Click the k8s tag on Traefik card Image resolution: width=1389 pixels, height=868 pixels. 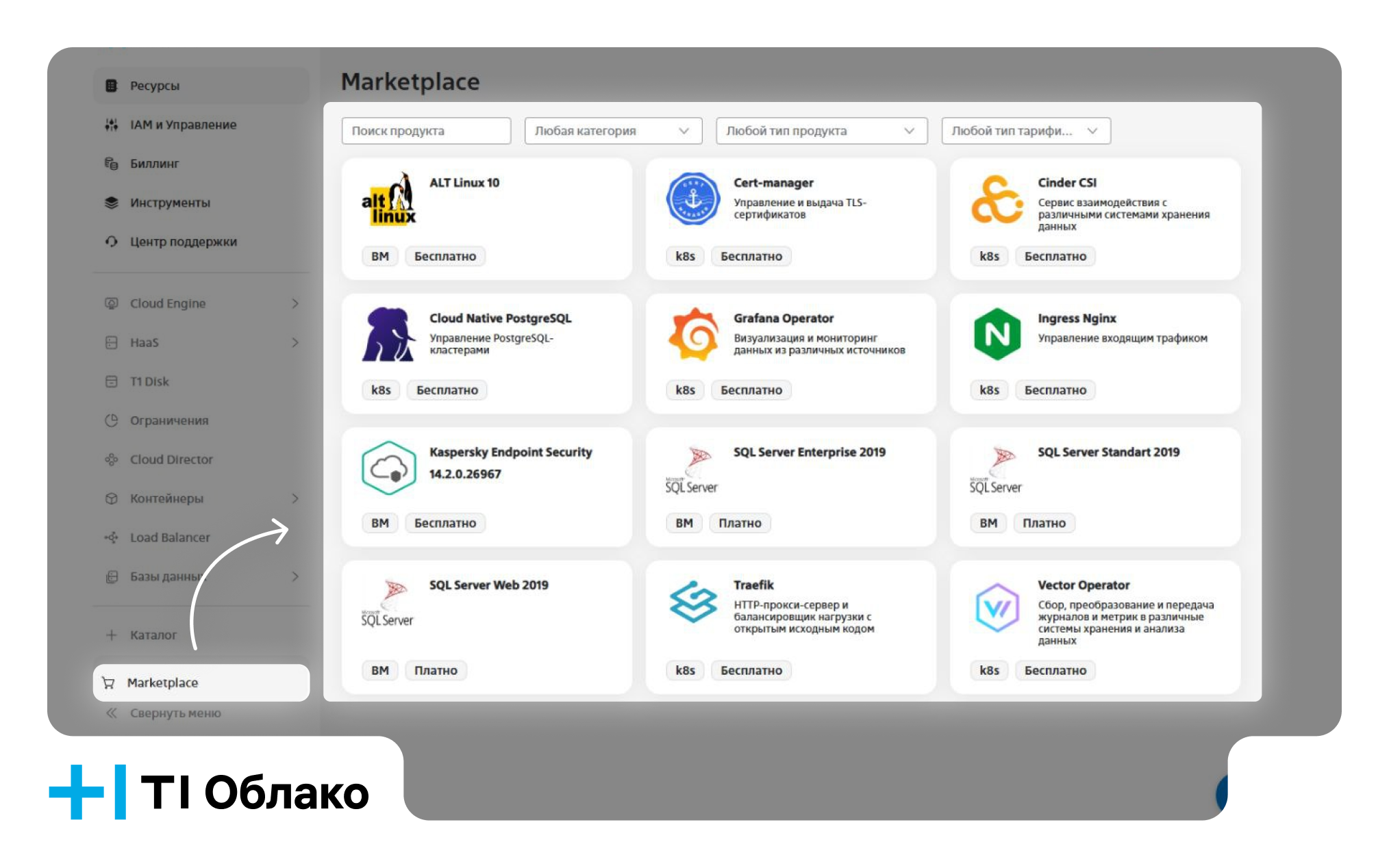685,670
